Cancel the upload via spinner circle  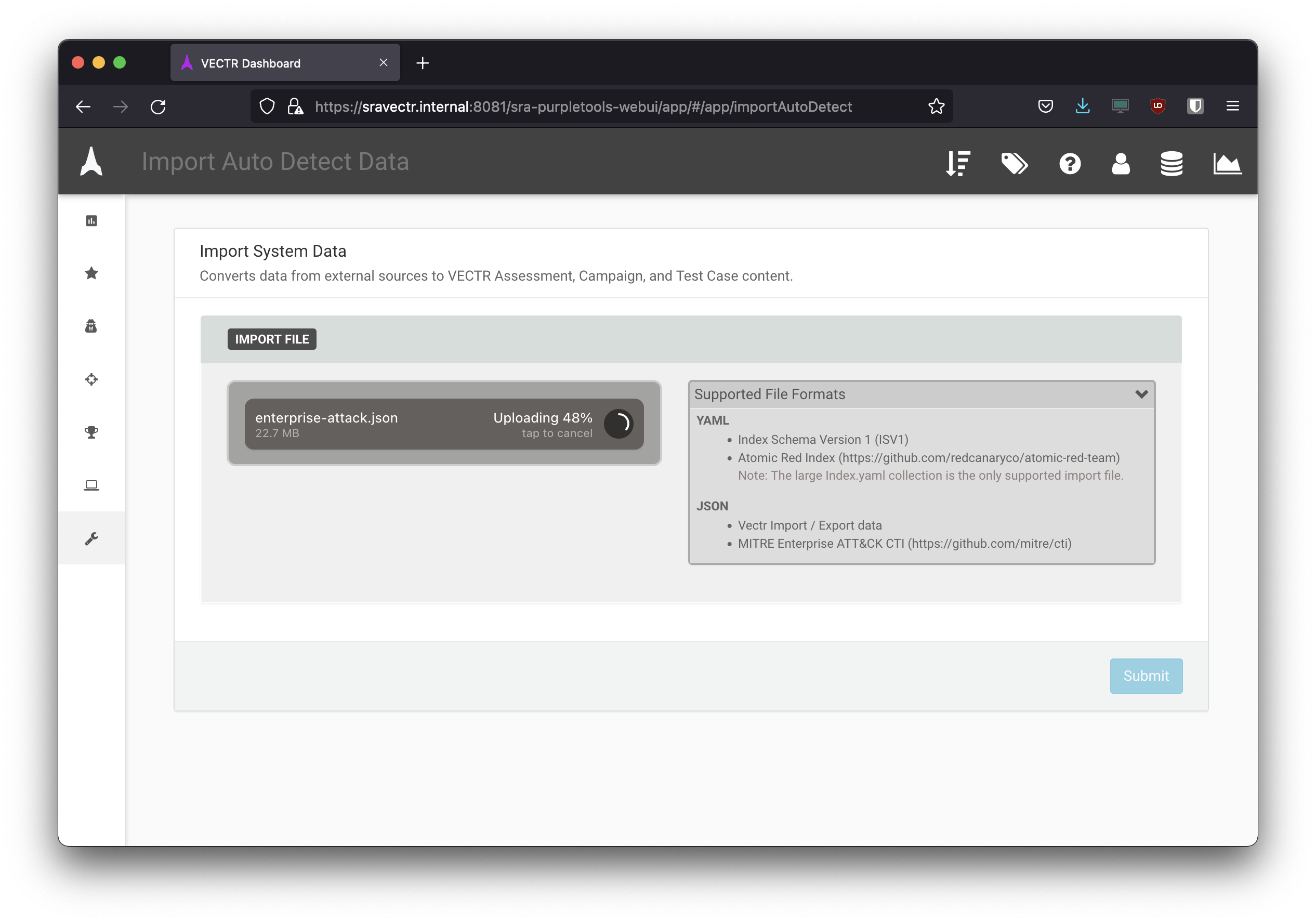[x=618, y=424]
